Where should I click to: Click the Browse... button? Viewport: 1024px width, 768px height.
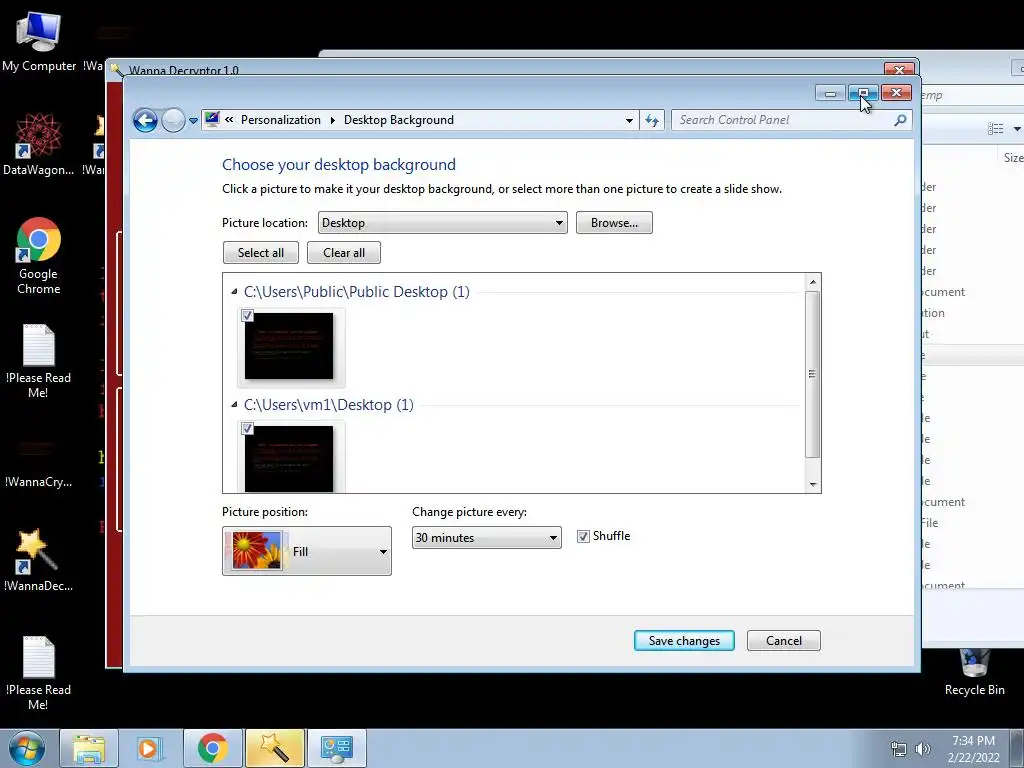(x=614, y=223)
